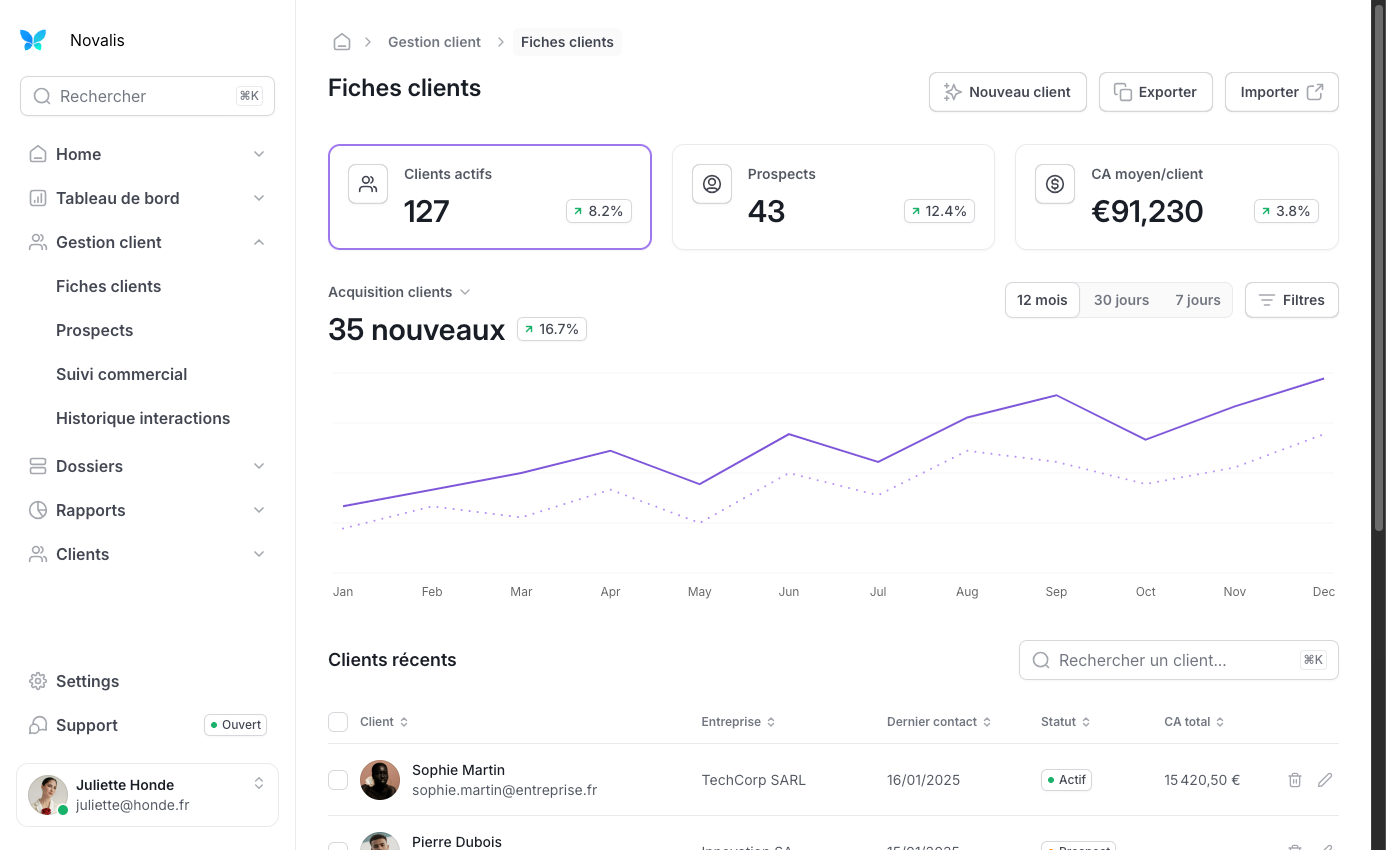Open Settings from the gear icon
The width and height of the screenshot is (1386, 850).
(38, 681)
